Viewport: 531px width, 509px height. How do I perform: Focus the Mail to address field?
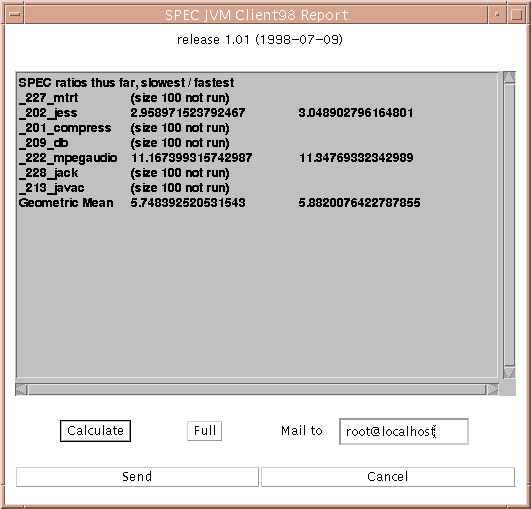pos(404,431)
